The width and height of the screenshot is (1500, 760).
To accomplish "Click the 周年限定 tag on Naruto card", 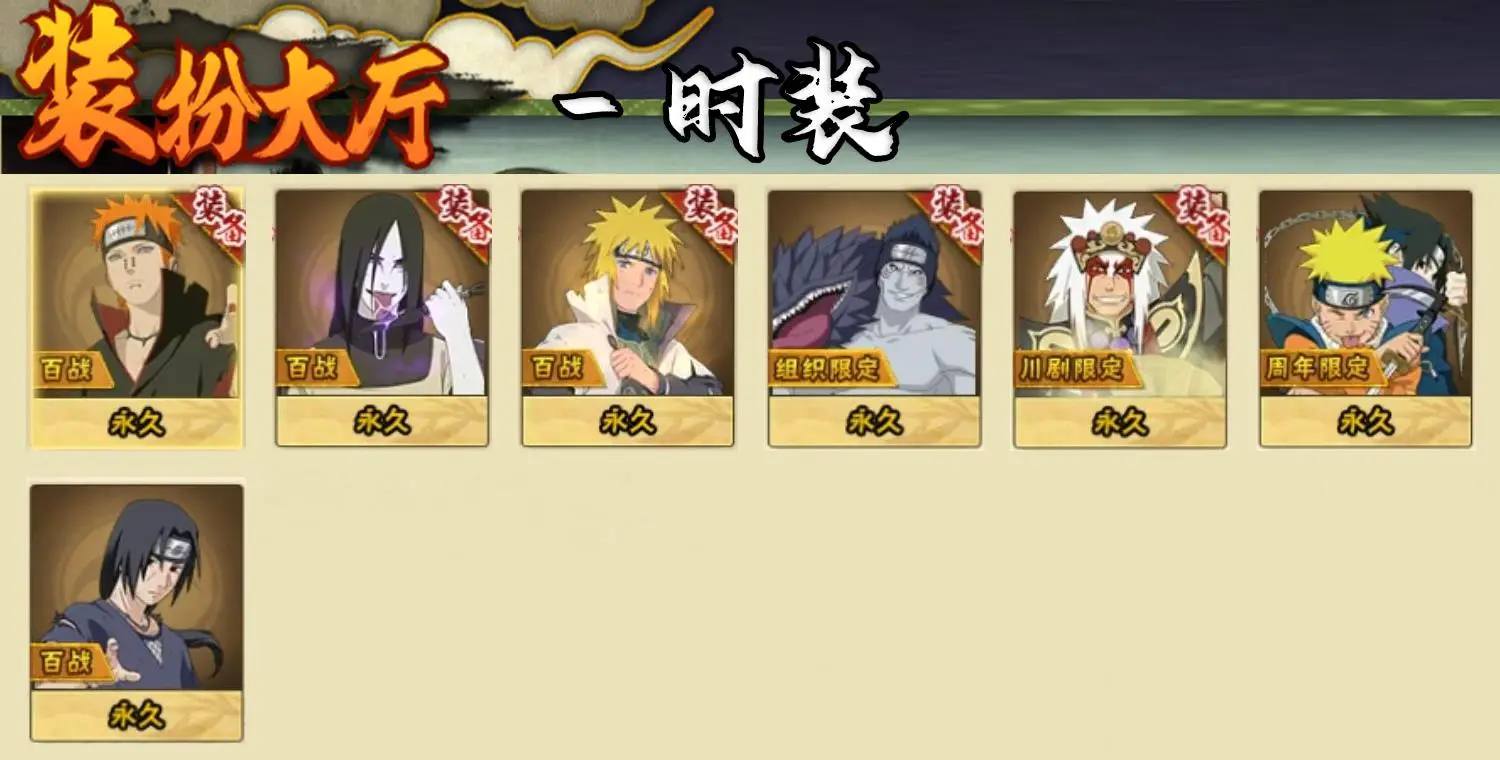I will [1321, 369].
